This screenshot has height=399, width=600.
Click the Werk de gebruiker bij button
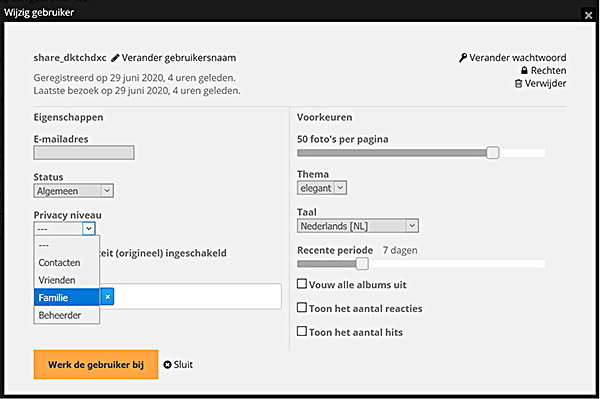point(96,365)
